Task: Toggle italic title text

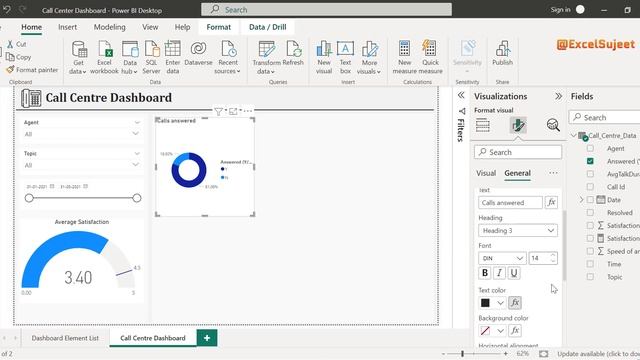Action: (x=499, y=273)
